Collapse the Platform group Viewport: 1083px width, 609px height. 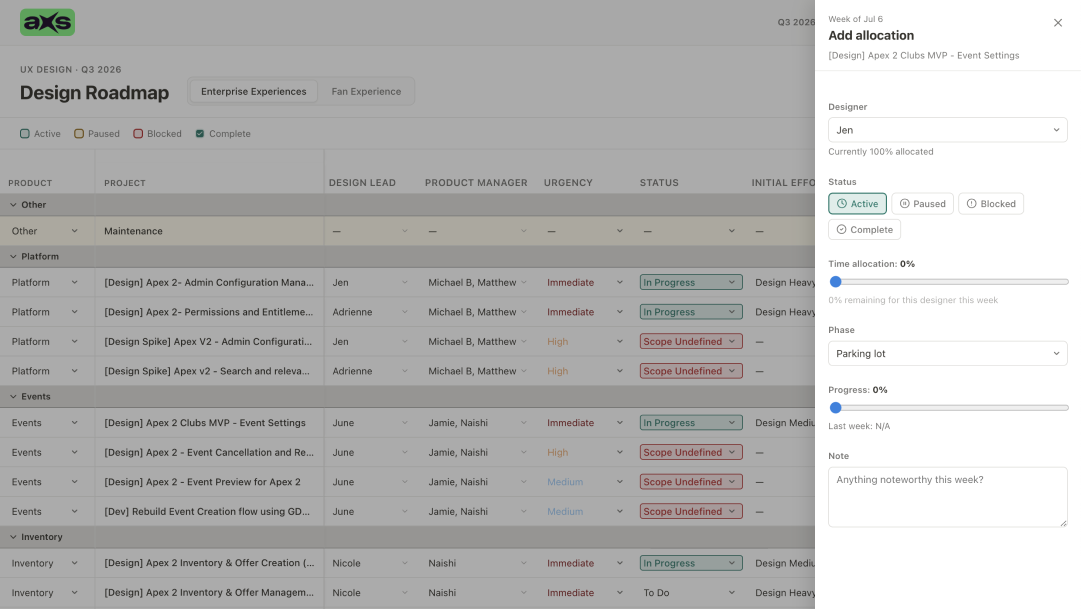point(13,256)
